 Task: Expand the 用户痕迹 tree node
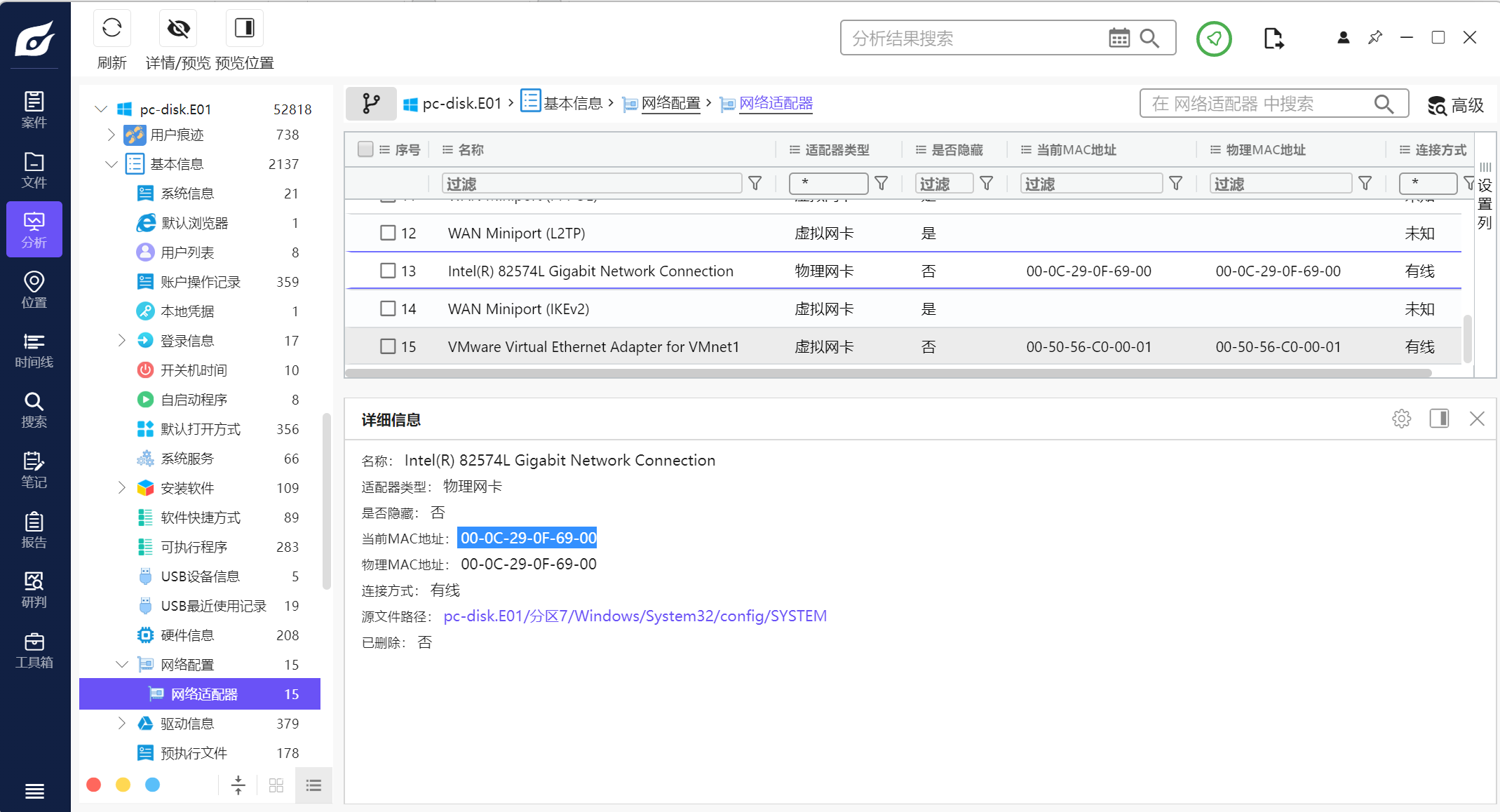pos(111,135)
